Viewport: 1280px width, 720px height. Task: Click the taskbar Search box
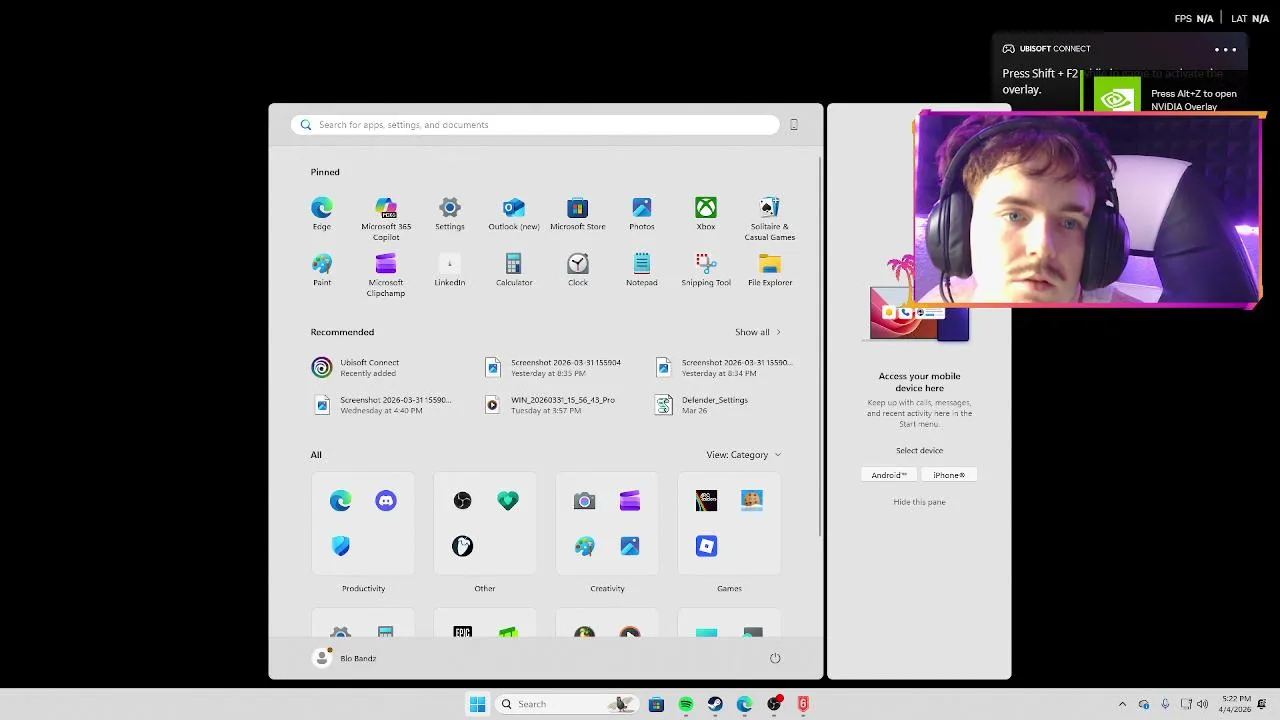567,704
